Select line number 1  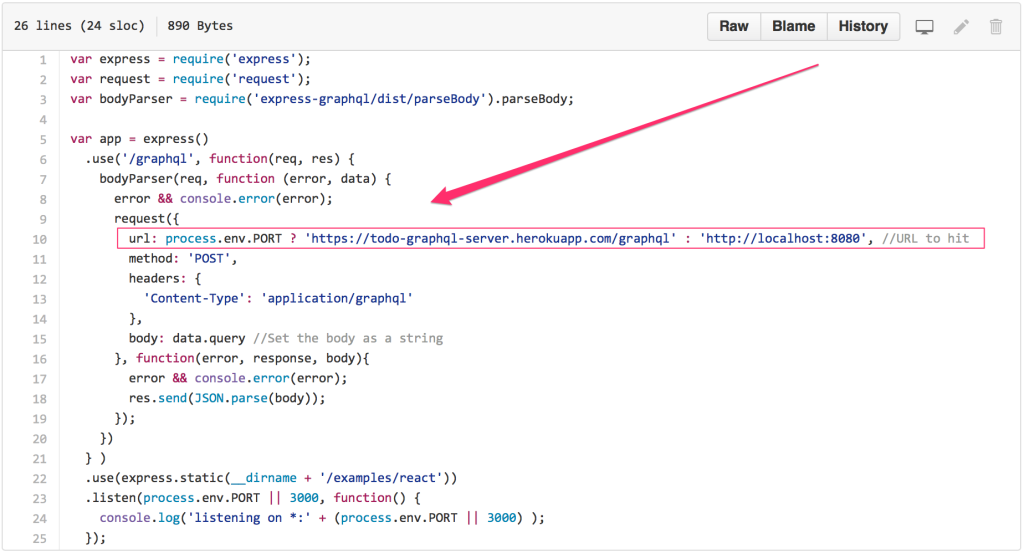tap(42, 59)
